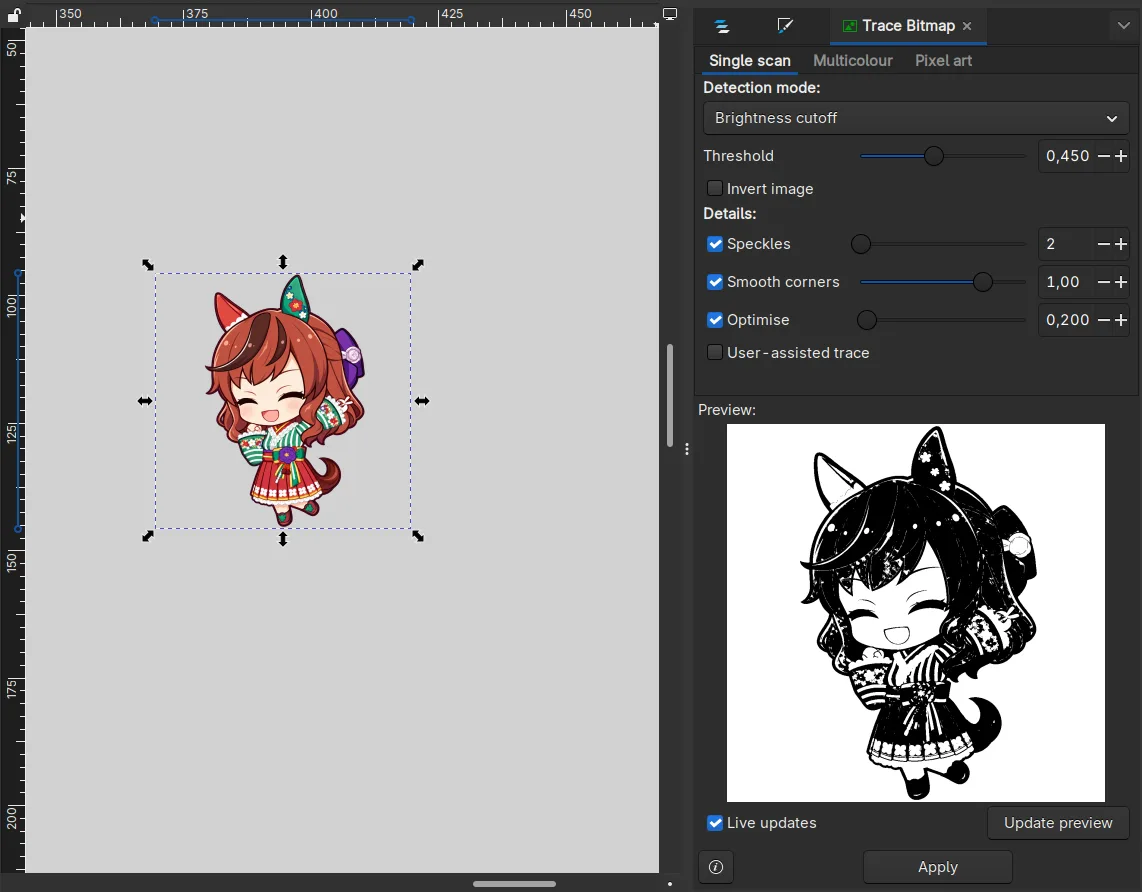Enable the User-assisted trace checkbox
The width and height of the screenshot is (1142, 892).
click(715, 352)
